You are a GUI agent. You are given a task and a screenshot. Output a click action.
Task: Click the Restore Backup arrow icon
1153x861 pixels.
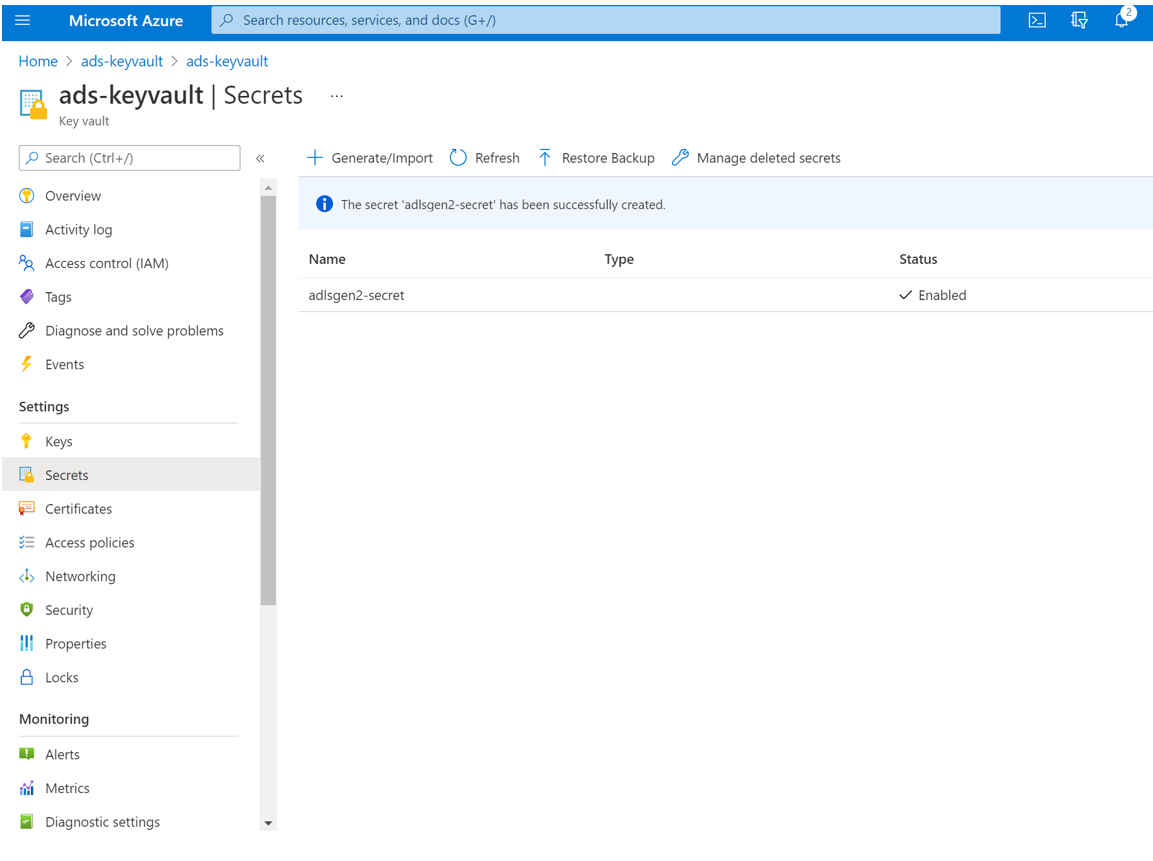click(x=545, y=157)
